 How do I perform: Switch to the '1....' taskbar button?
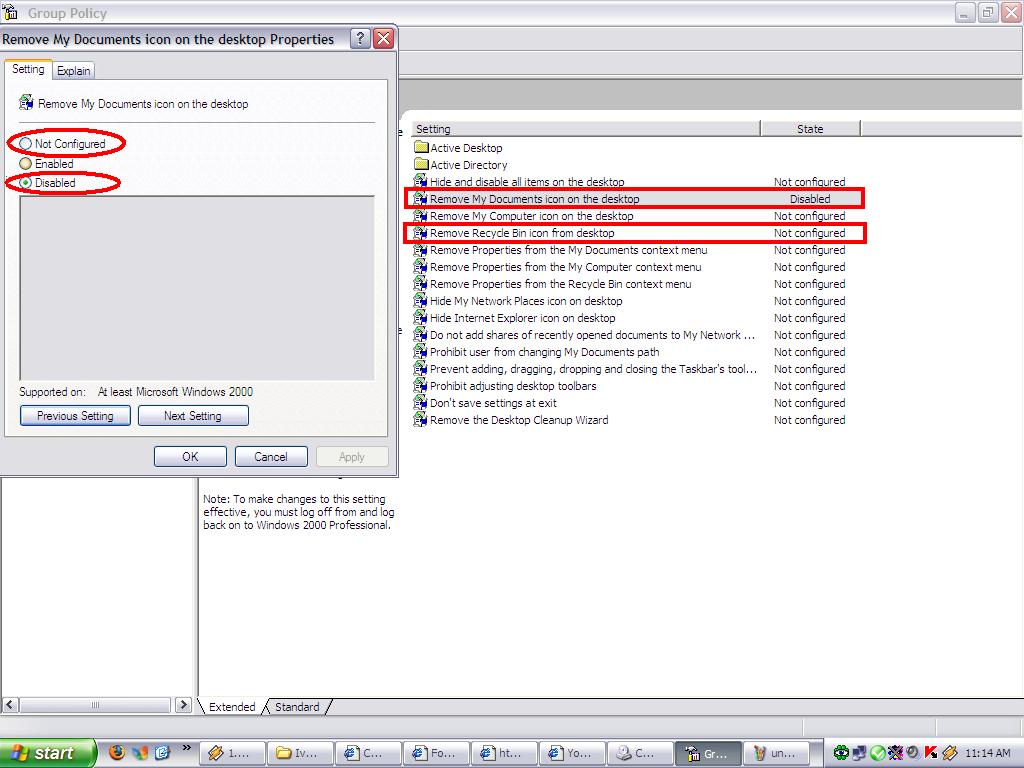click(x=232, y=754)
